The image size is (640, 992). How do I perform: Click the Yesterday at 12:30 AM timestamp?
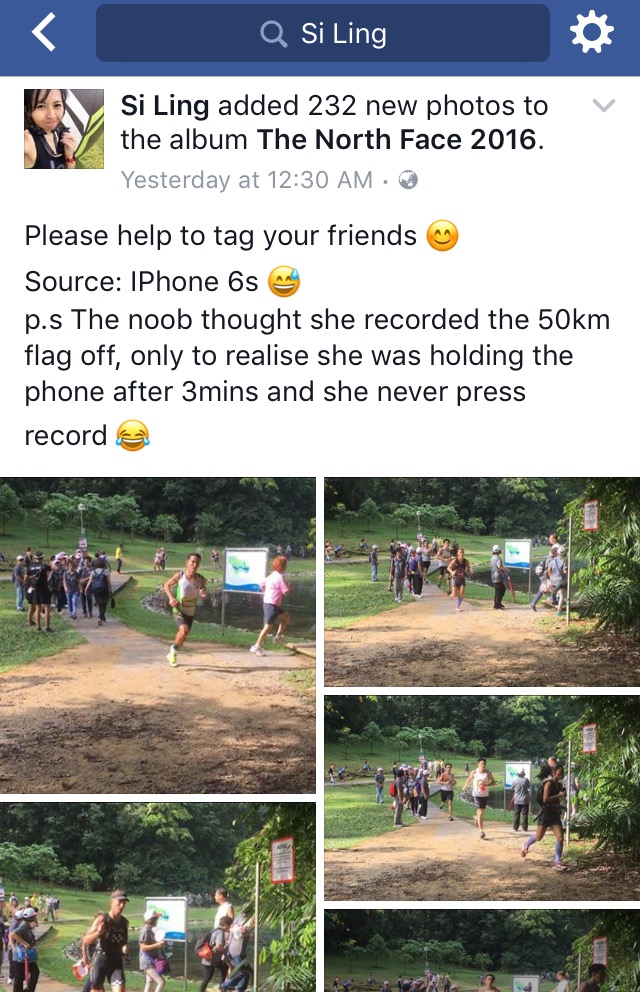point(247,180)
